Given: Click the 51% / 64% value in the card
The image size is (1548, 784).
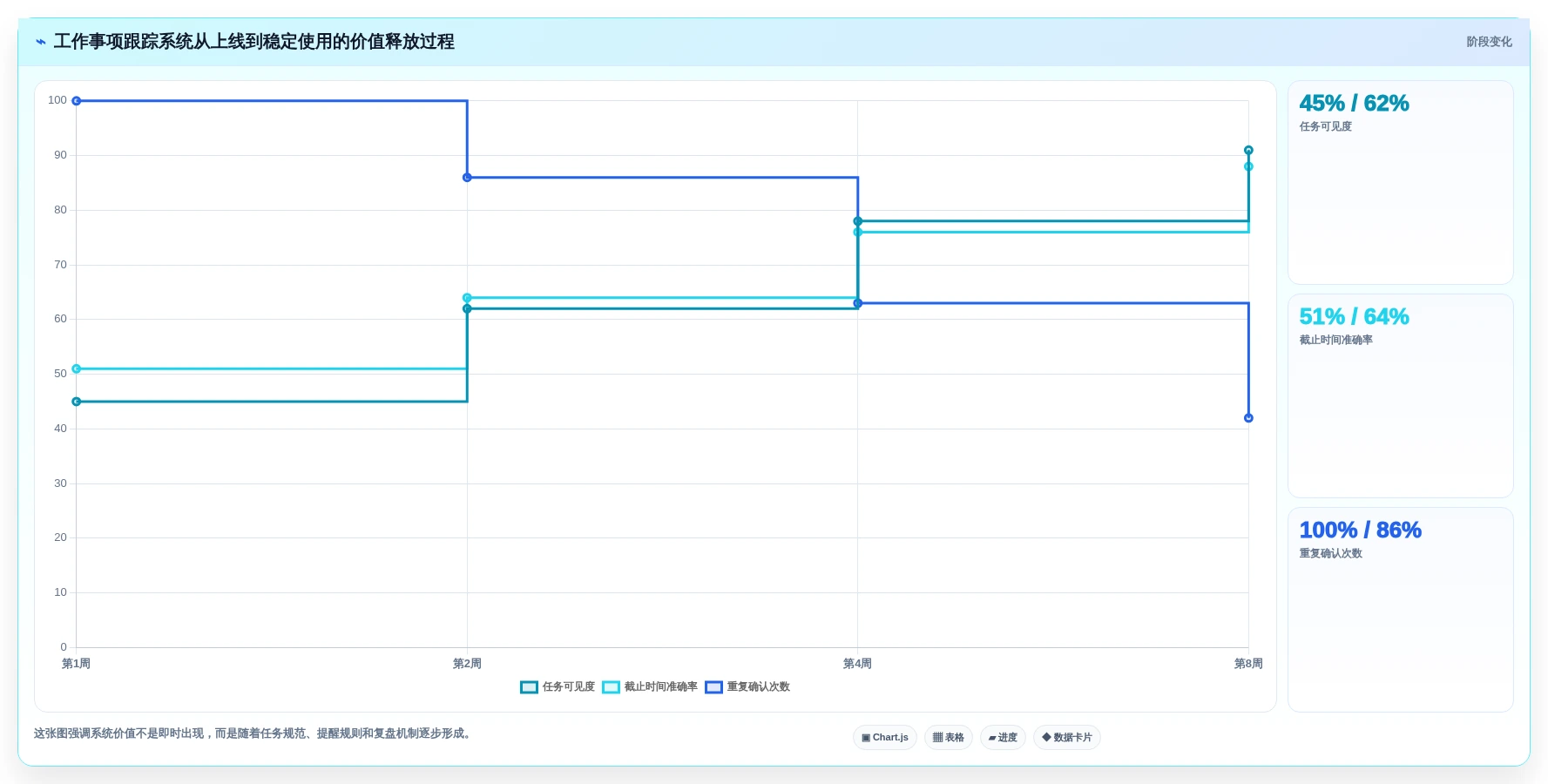Looking at the screenshot, I should [1354, 317].
